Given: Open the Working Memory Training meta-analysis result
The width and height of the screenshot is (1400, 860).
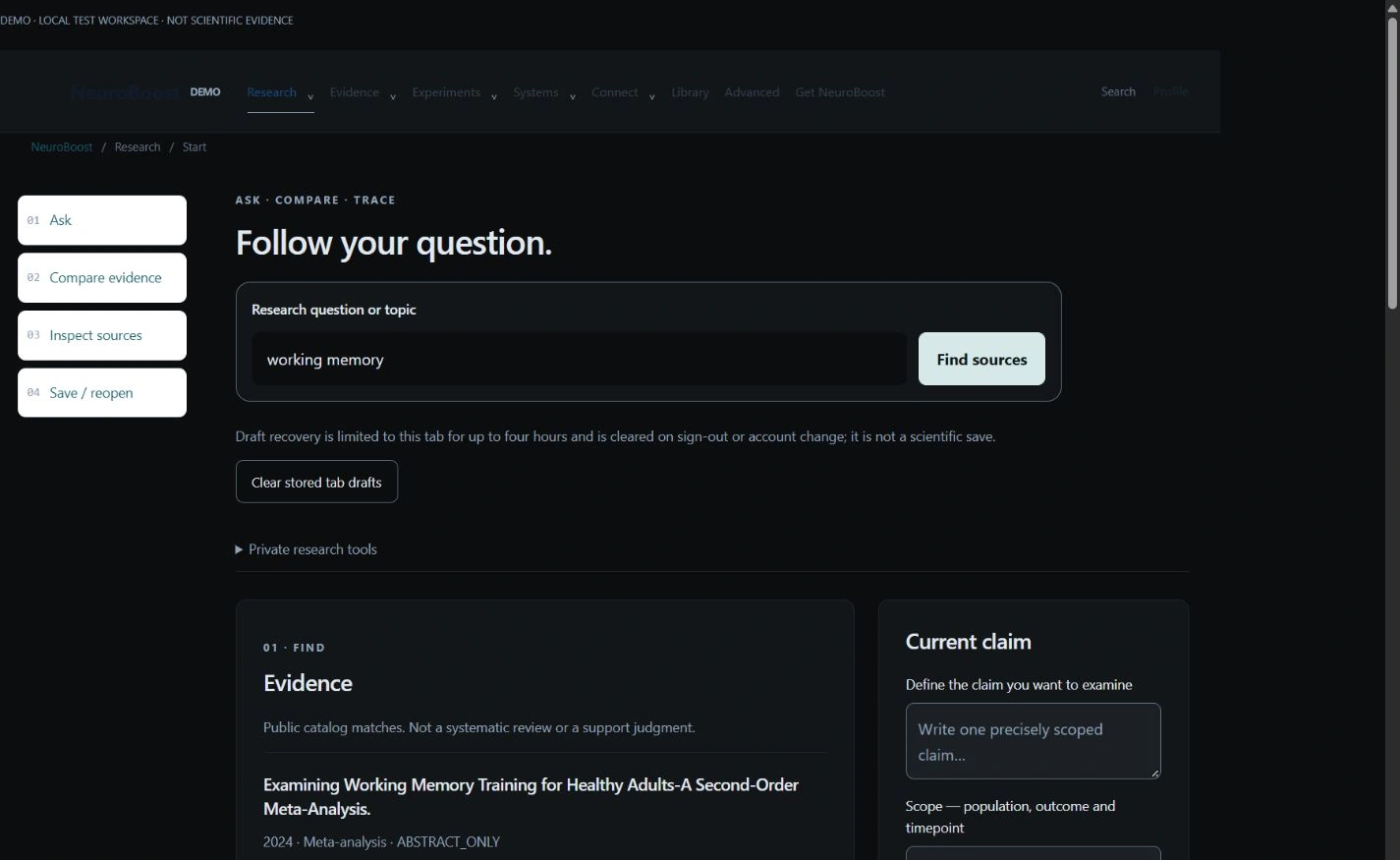Looking at the screenshot, I should [x=531, y=797].
